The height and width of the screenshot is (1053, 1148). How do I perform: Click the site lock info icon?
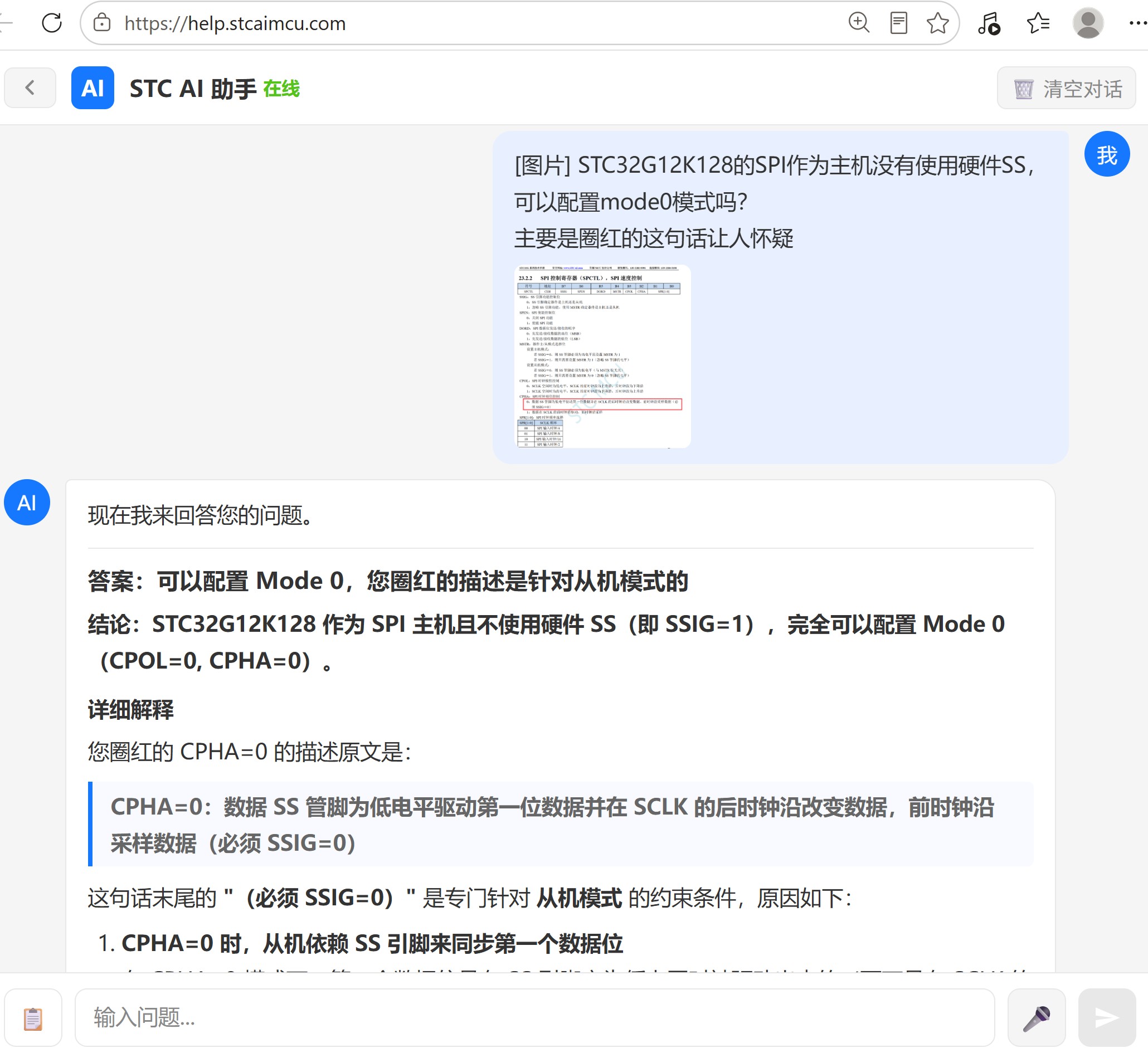pyautogui.click(x=102, y=23)
